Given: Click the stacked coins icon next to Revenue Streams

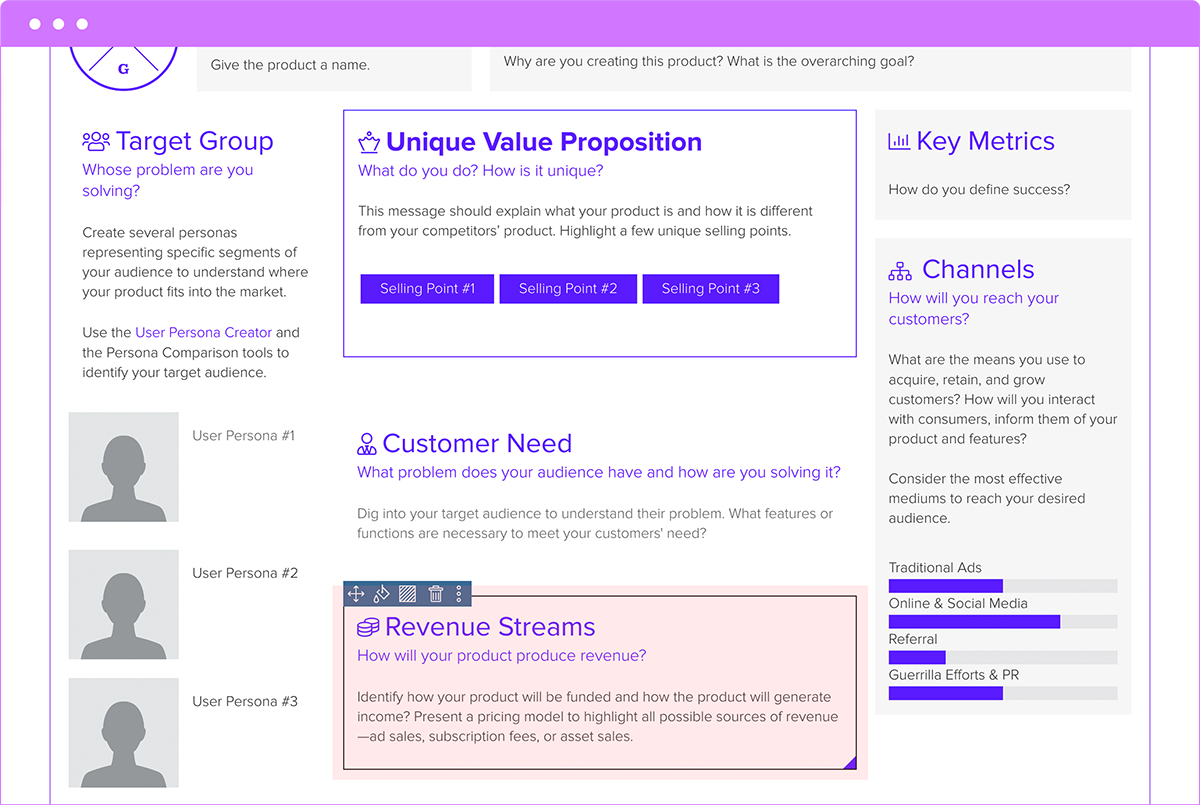Looking at the screenshot, I should click(x=366, y=627).
